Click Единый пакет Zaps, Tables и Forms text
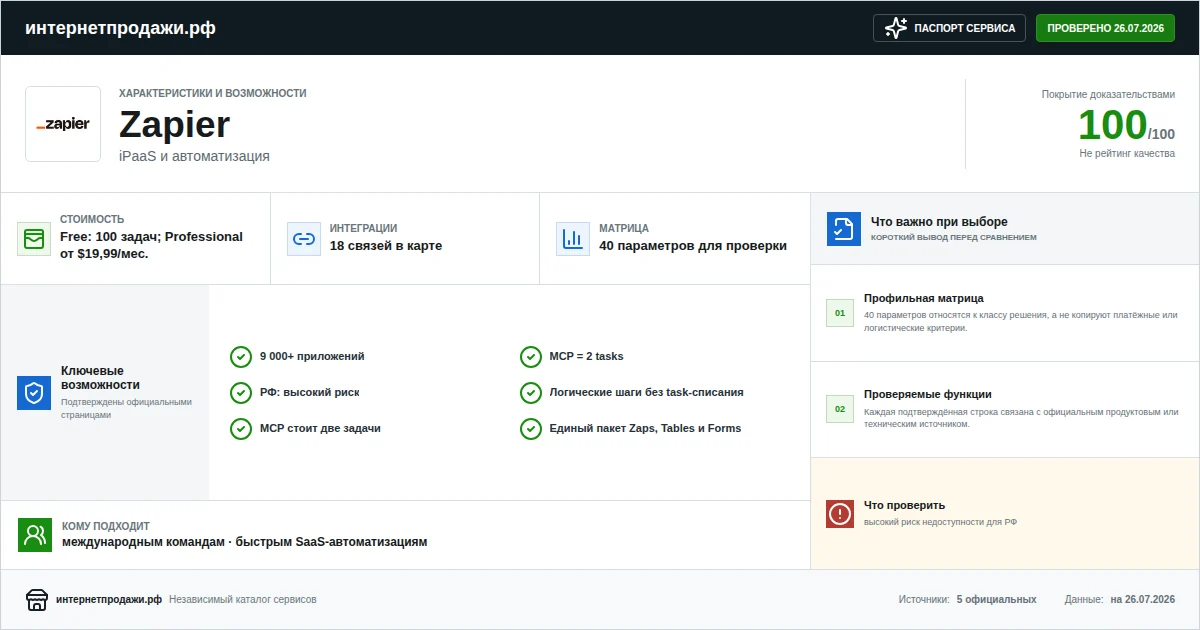 point(646,428)
